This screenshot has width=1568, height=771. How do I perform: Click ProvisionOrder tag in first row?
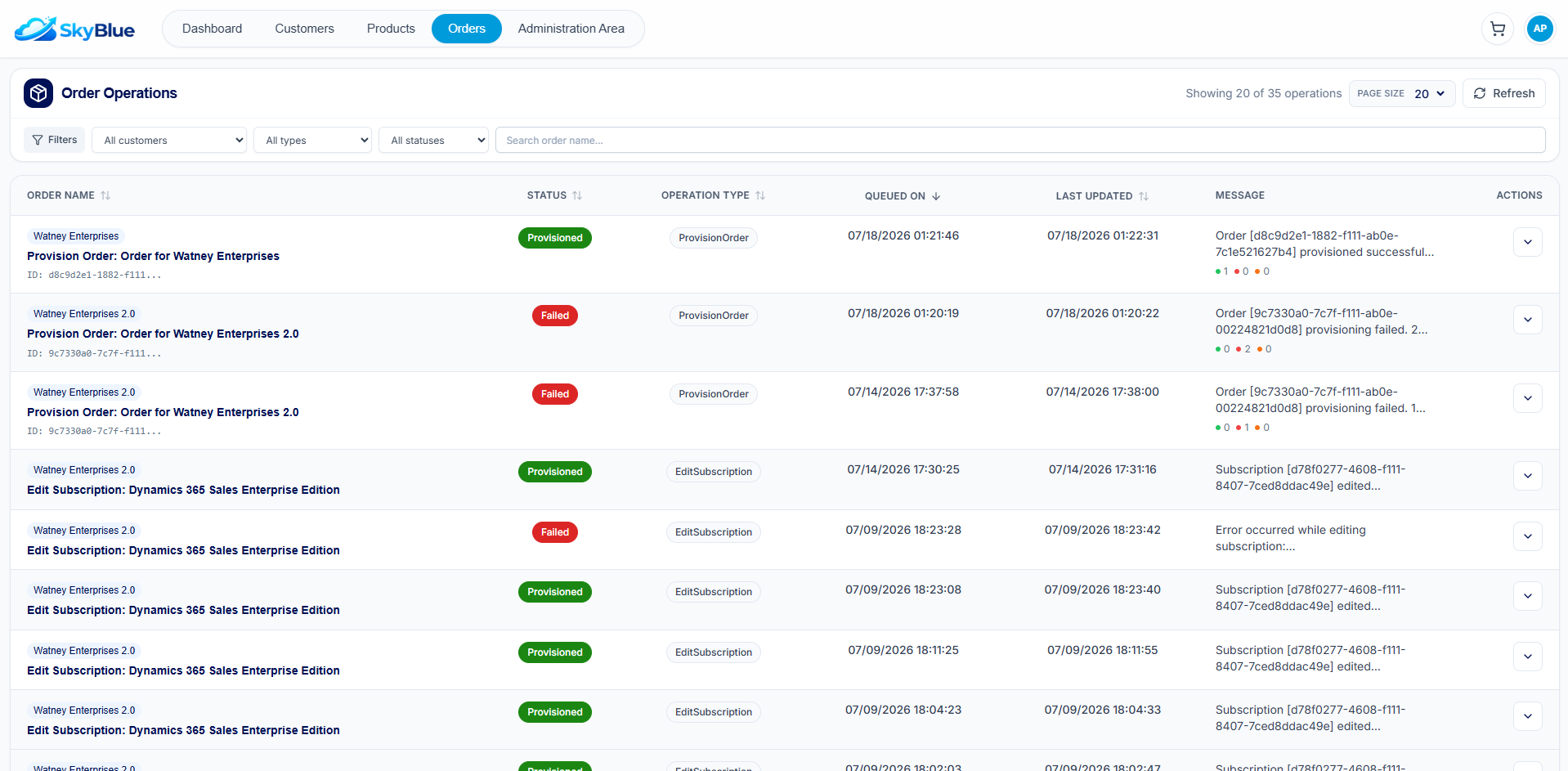point(713,238)
